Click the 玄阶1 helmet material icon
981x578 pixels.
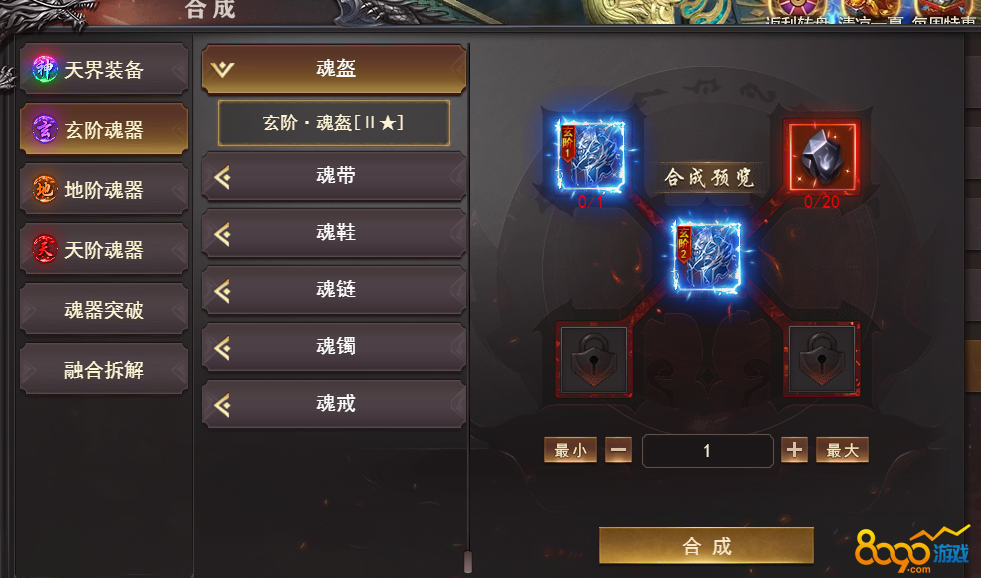coord(591,155)
